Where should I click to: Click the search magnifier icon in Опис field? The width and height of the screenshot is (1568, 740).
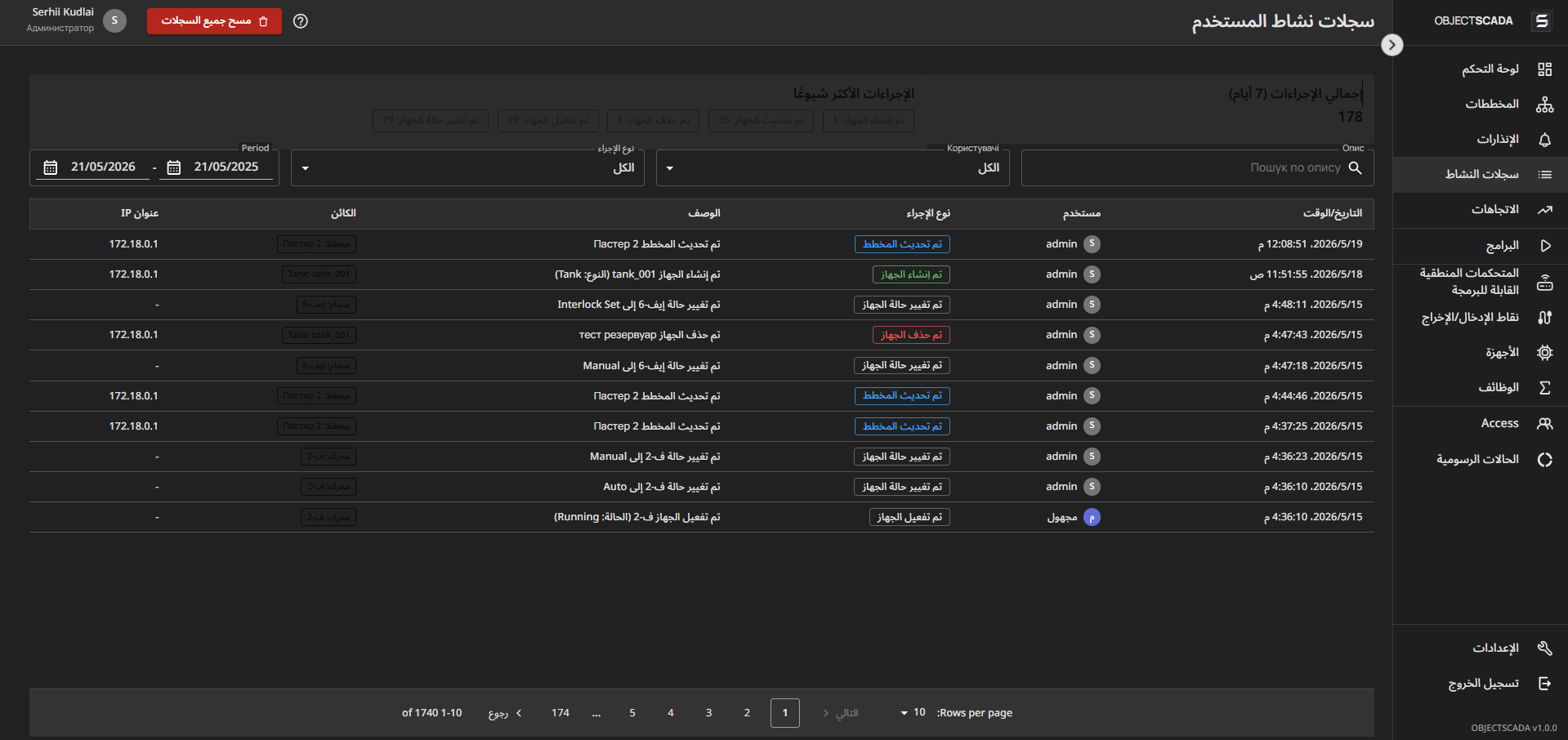click(1355, 167)
